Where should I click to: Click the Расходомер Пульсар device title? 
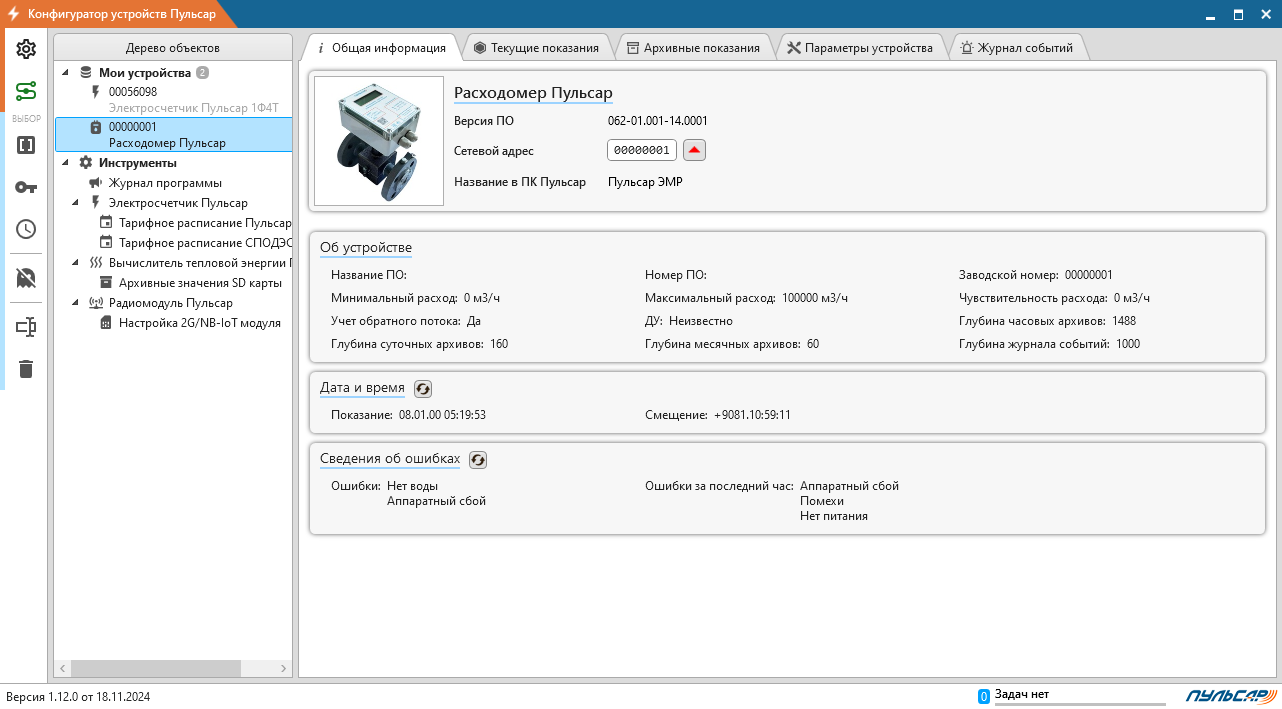pyautogui.click(x=533, y=93)
